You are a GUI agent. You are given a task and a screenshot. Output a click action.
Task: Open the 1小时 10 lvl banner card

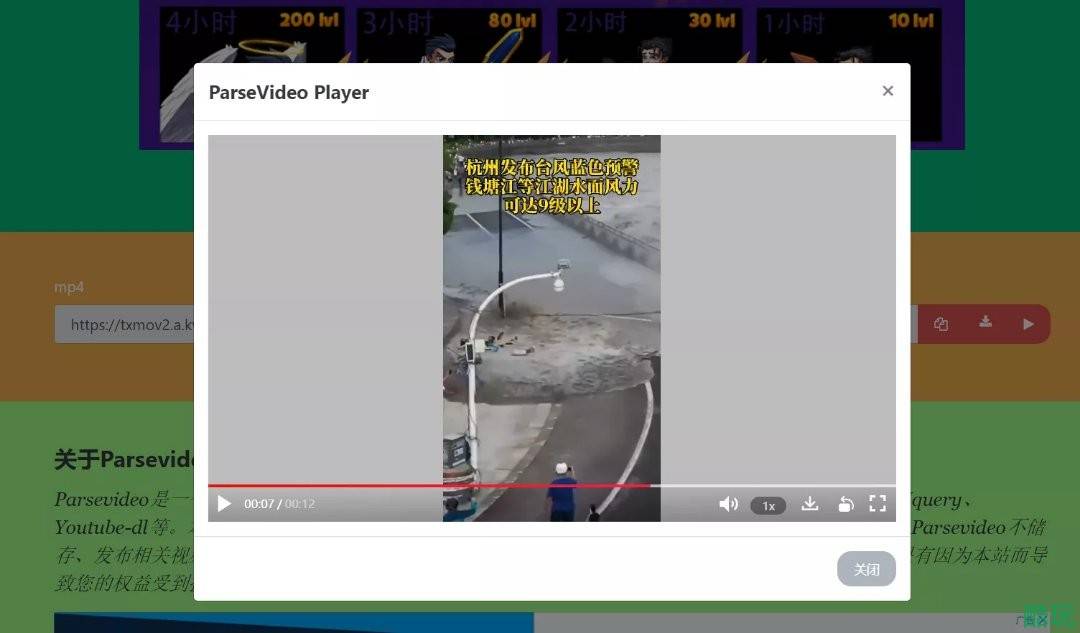coord(849,34)
